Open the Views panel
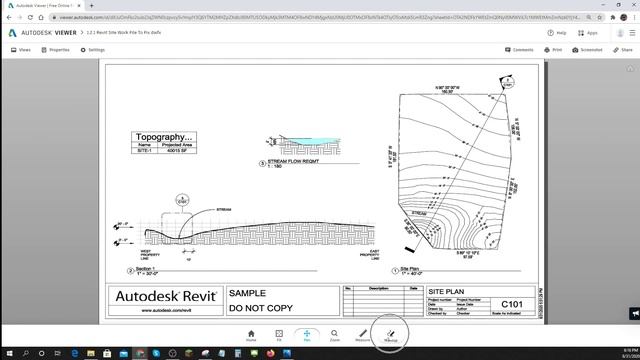This screenshot has height=360, width=640. click(x=21, y=50)
